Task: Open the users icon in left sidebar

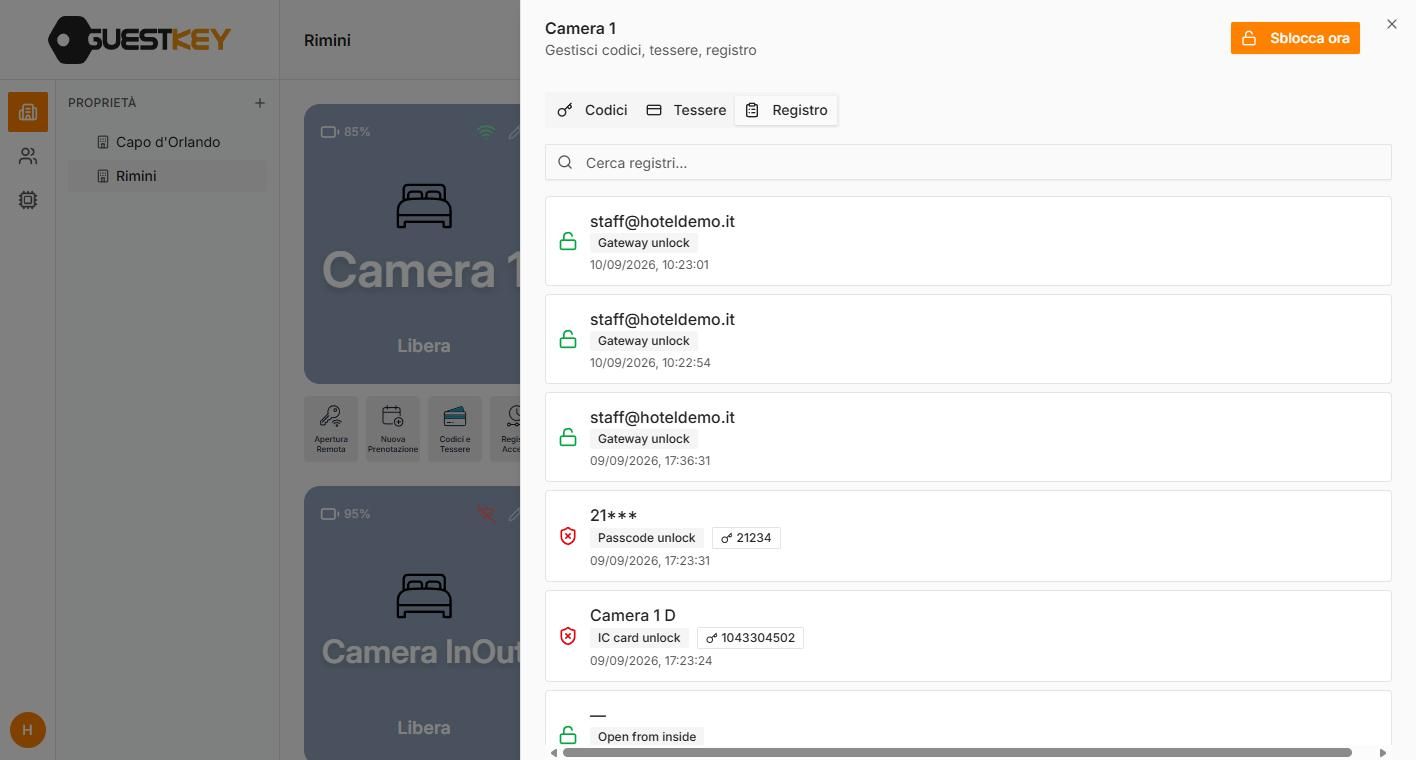Action: pos(28,156)
